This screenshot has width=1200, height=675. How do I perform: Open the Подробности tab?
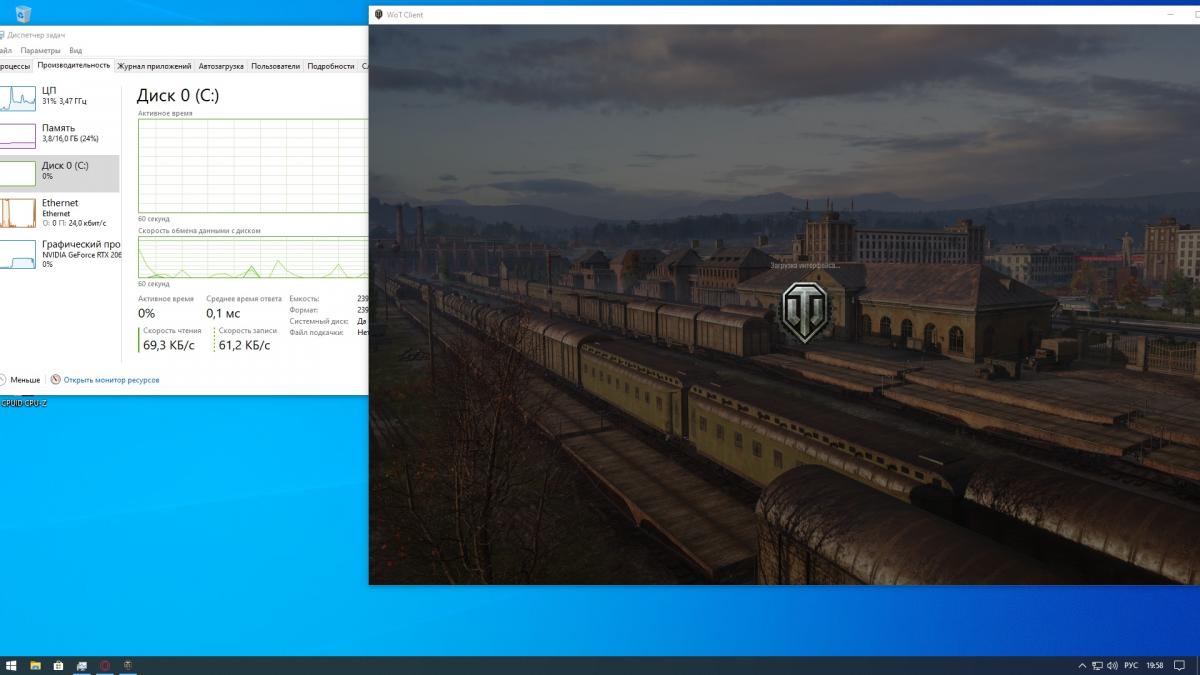(x=330, y=66)
